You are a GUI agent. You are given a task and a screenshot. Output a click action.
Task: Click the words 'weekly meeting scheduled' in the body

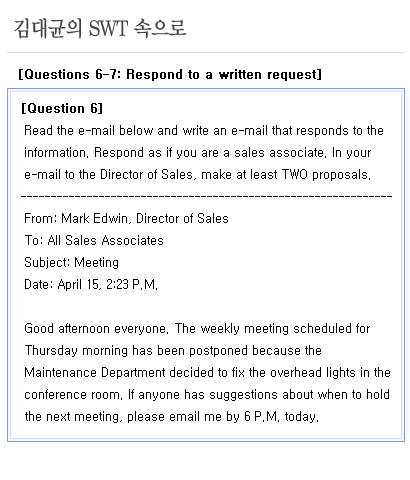[275, 329]
